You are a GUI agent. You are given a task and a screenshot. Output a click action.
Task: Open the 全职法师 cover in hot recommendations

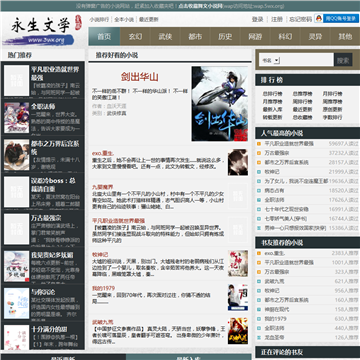coord(16,118)
